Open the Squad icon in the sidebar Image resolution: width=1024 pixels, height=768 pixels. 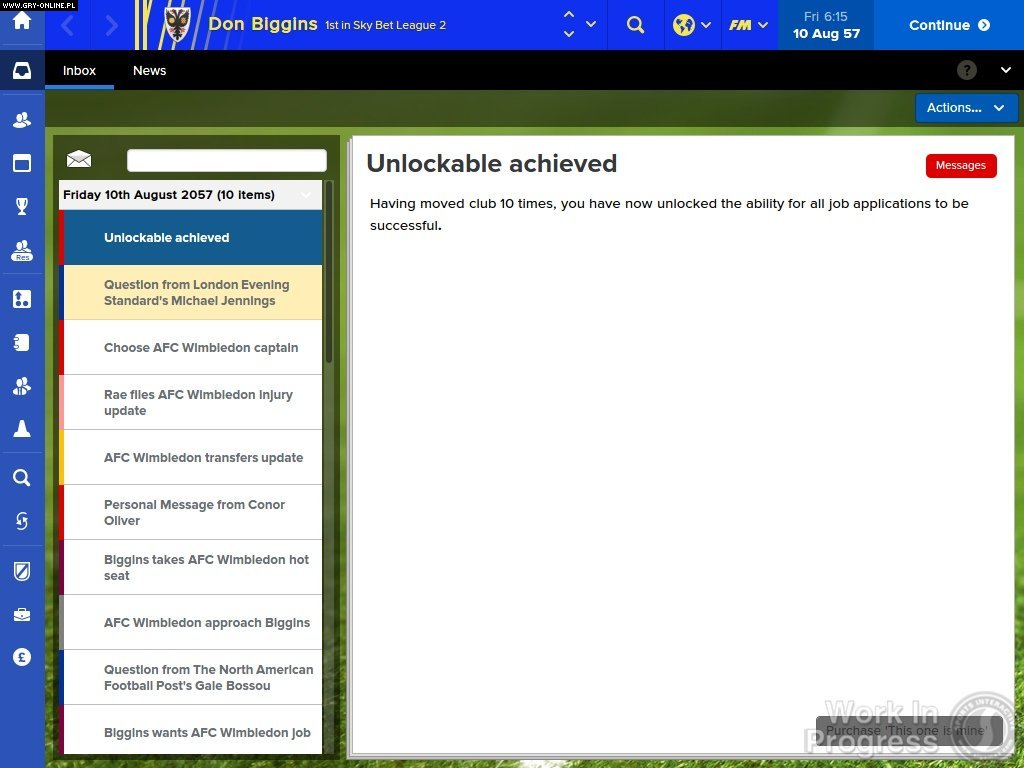point(22,119)
